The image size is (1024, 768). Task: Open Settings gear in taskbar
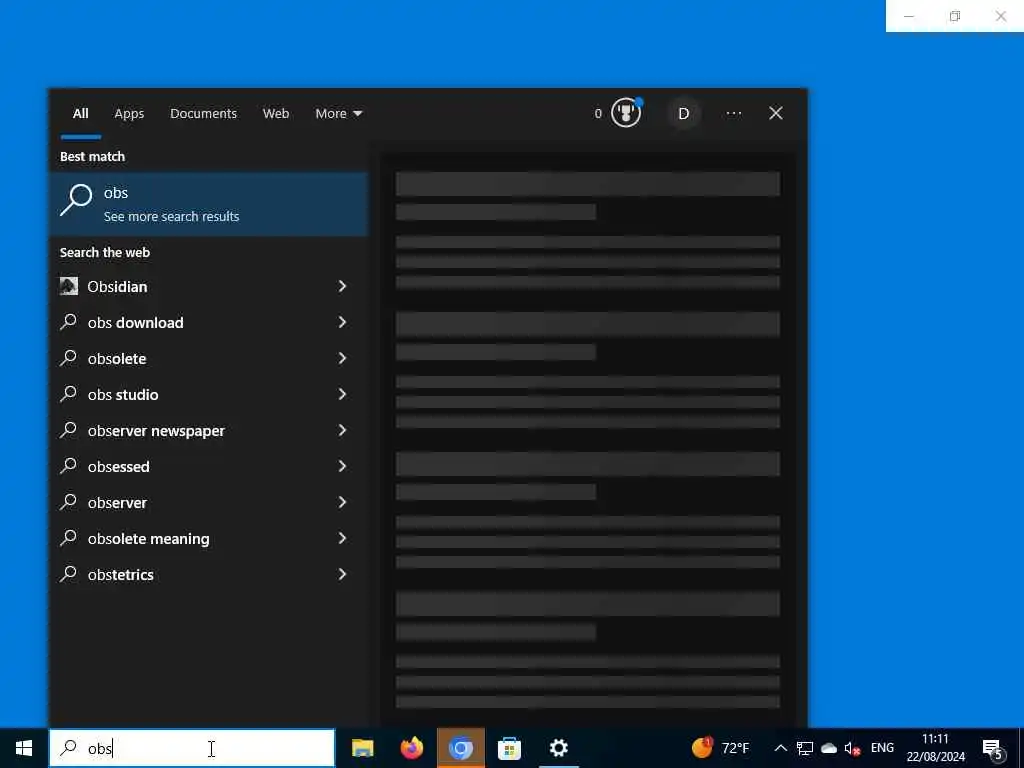click(558, 748)
